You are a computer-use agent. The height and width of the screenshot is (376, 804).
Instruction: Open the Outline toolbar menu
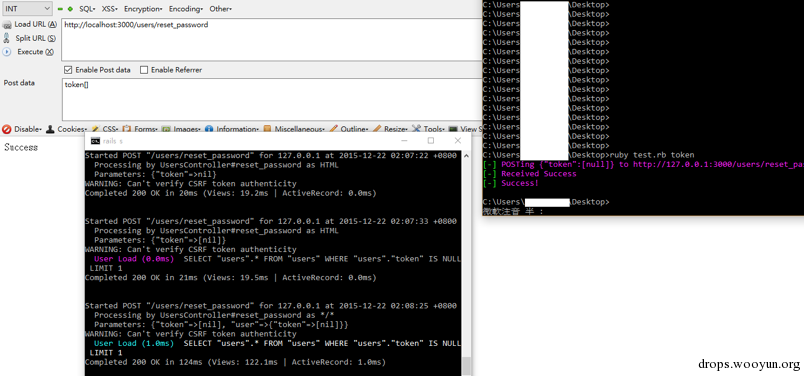pyautogui.click(x=354, y=128)
